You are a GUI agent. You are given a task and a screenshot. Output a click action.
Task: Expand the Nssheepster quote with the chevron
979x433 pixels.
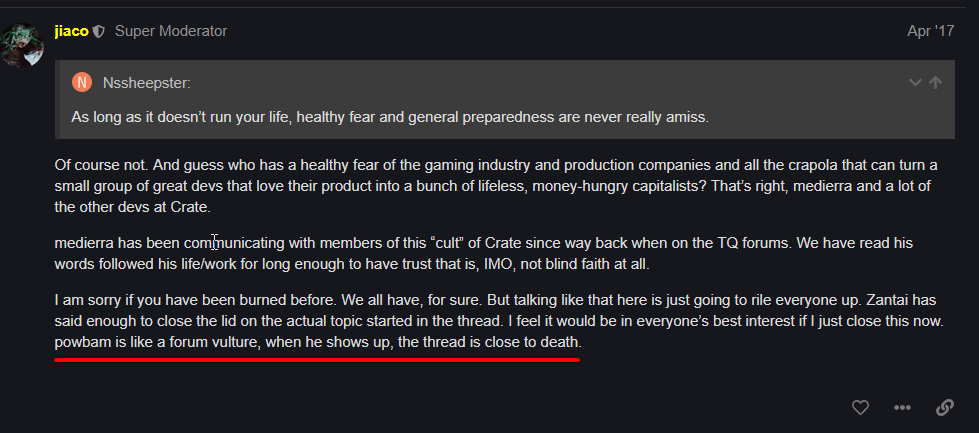(914, 83)
